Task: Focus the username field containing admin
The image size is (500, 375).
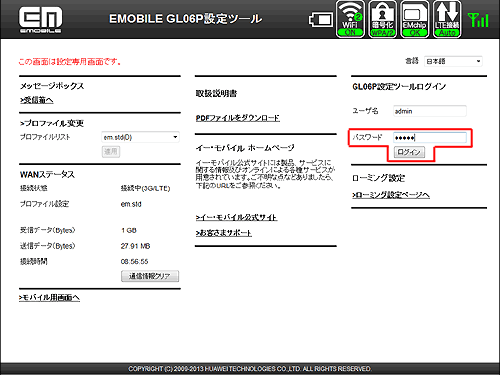Action: (430, 111)
